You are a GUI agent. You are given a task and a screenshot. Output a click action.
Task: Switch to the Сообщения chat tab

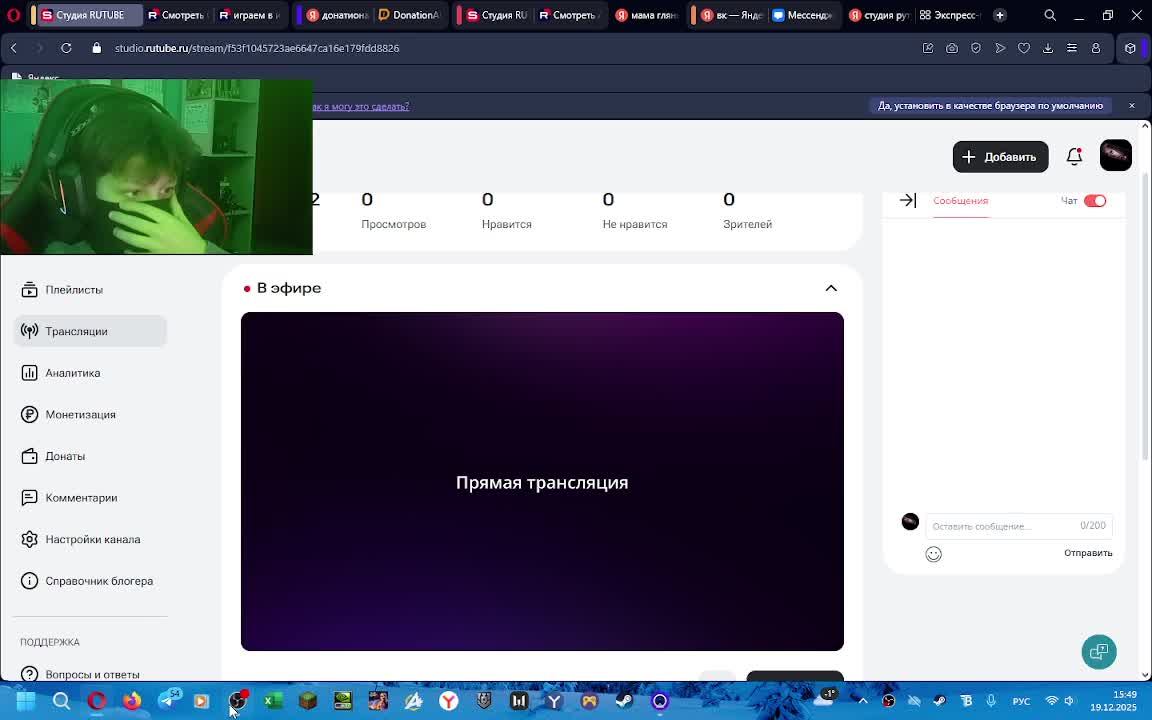click(960, 201)
